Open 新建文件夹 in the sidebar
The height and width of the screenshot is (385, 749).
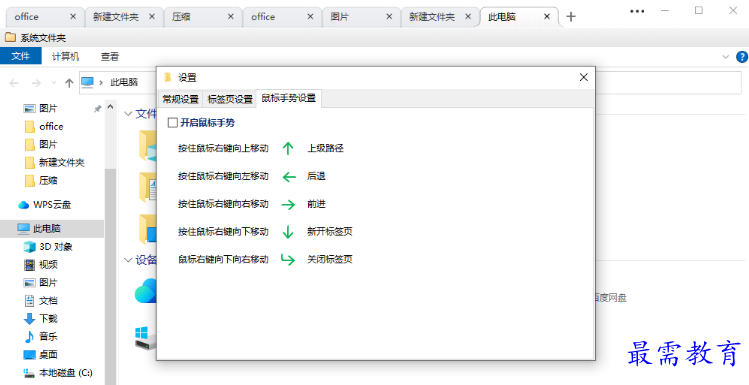pyautogui.click(x=54, y=162)
